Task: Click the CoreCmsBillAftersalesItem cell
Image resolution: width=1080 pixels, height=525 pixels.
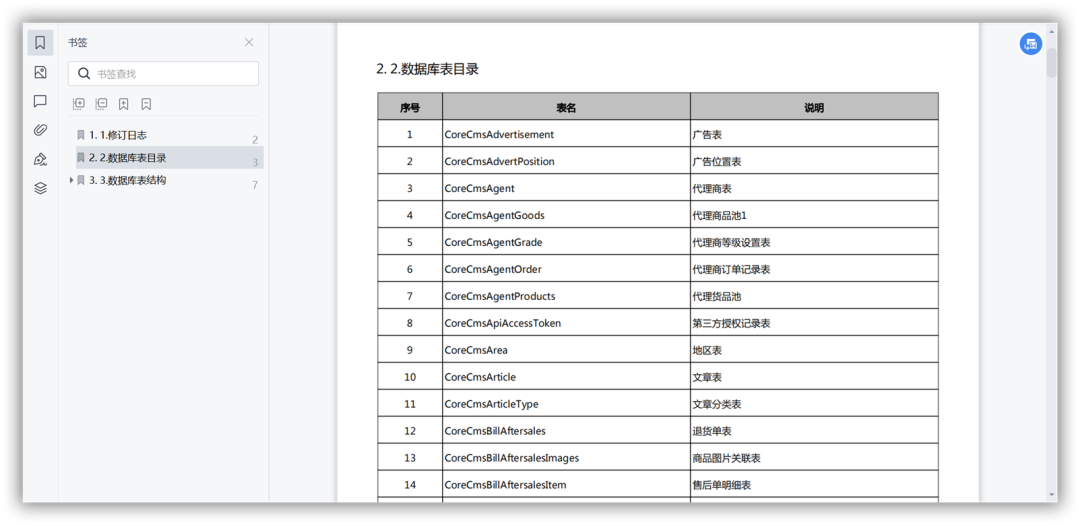Action: (566, 485)
